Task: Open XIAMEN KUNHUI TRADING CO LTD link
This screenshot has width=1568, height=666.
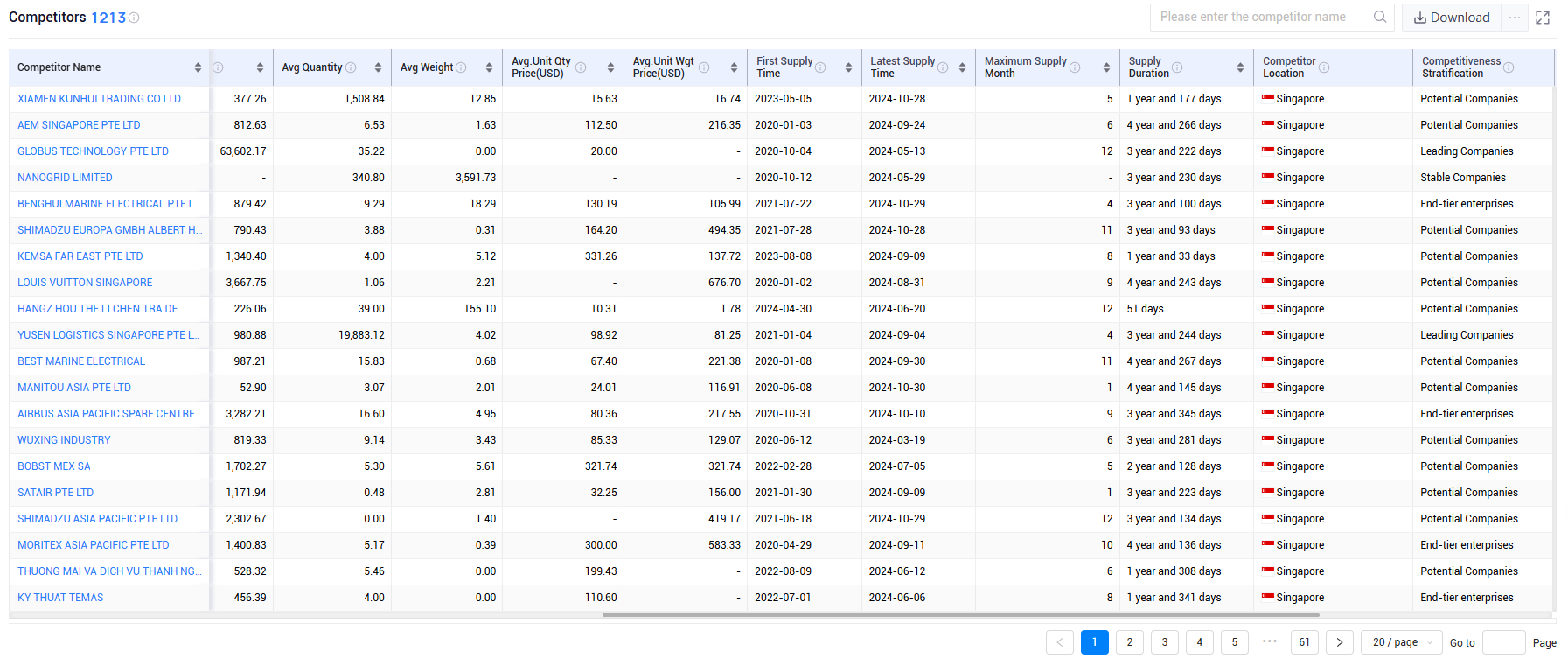Action: pyautogui.click(x=99, y=99)
